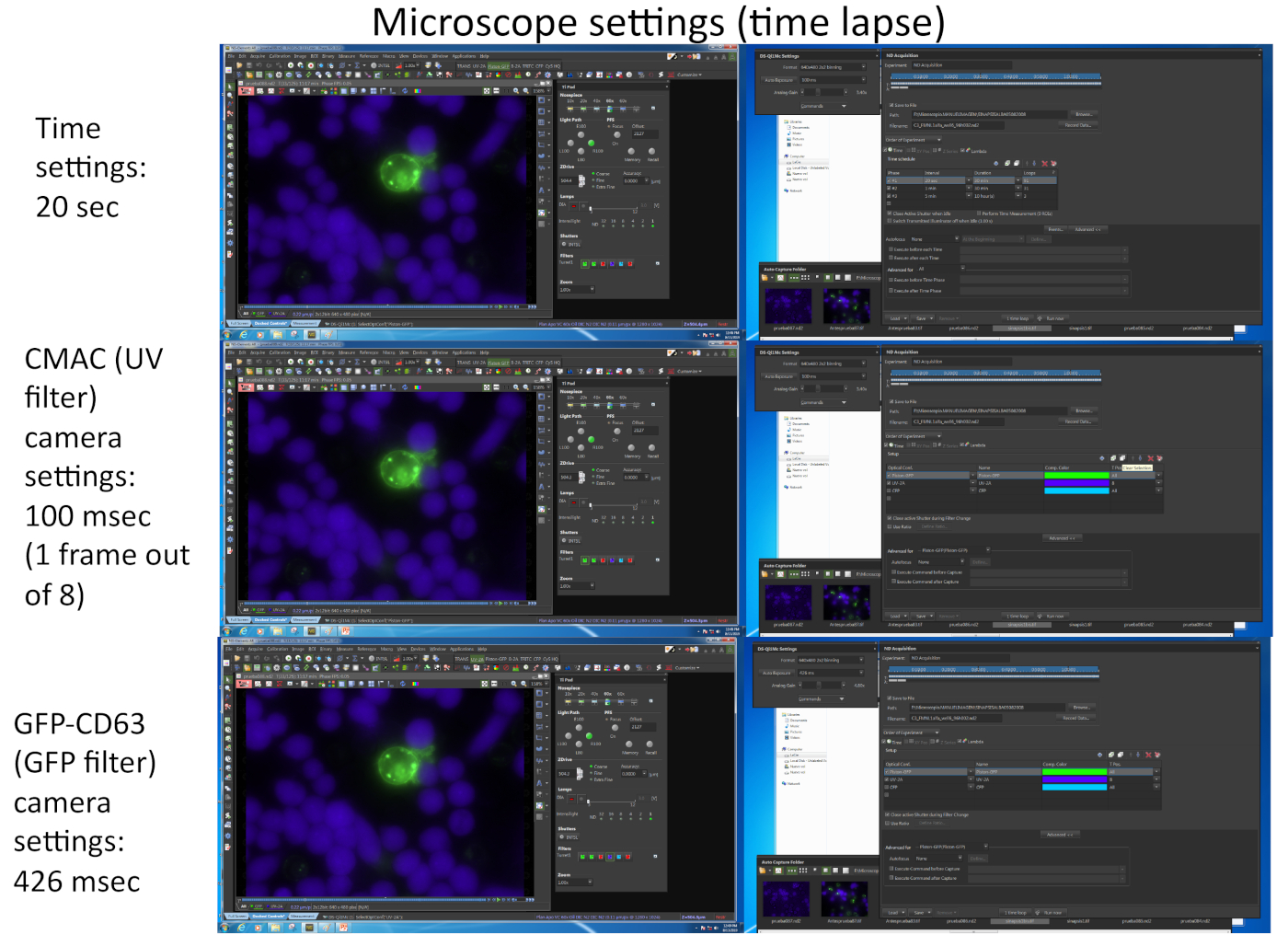Open Internet Explorer taskbar icon in CMAC 100 msec screenshot
The height and width of the screenshot is (946, 1288).
(244, 631)
